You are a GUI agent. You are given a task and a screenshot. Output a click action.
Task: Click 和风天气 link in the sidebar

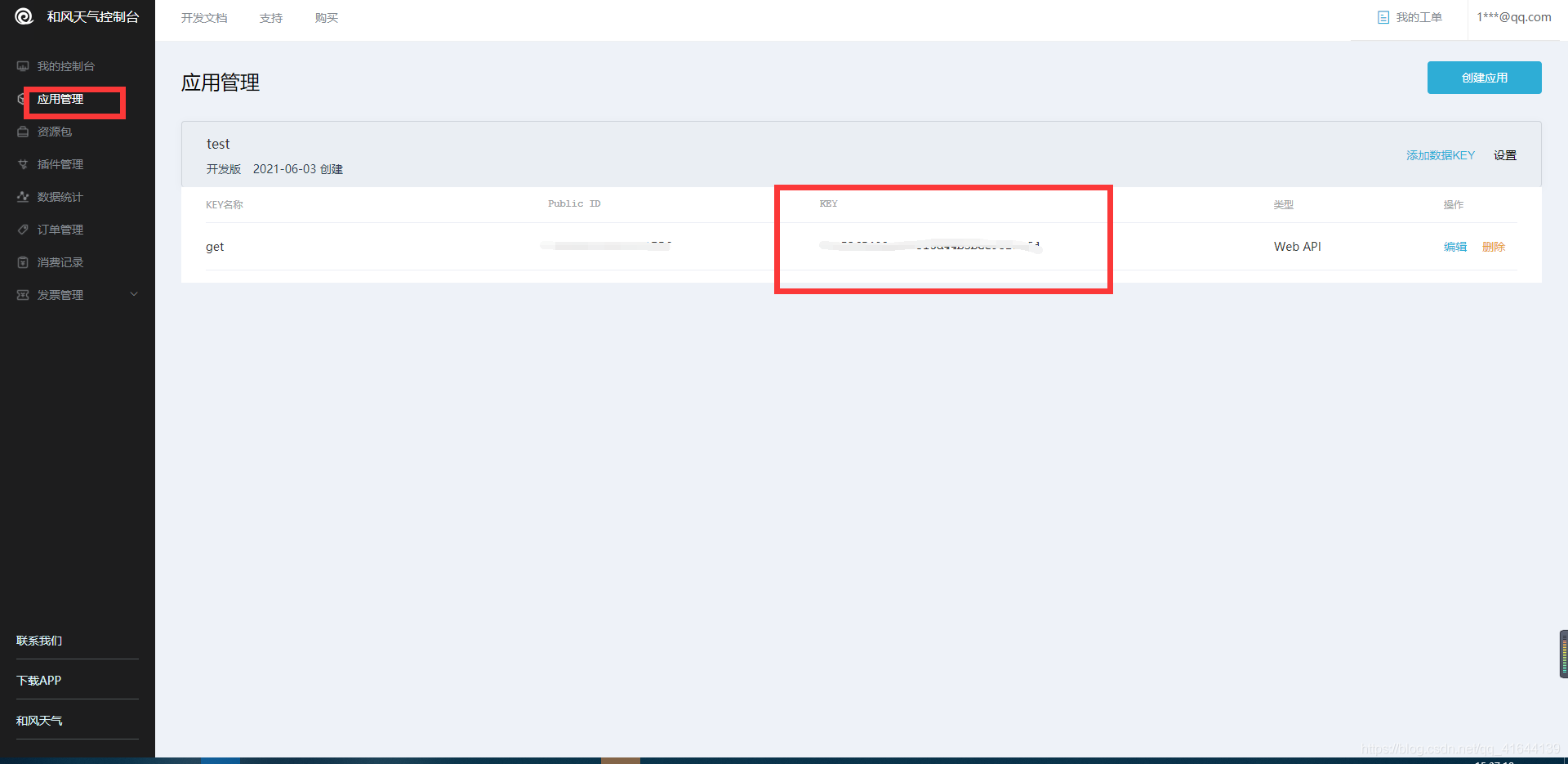click(x=39, y=721)
